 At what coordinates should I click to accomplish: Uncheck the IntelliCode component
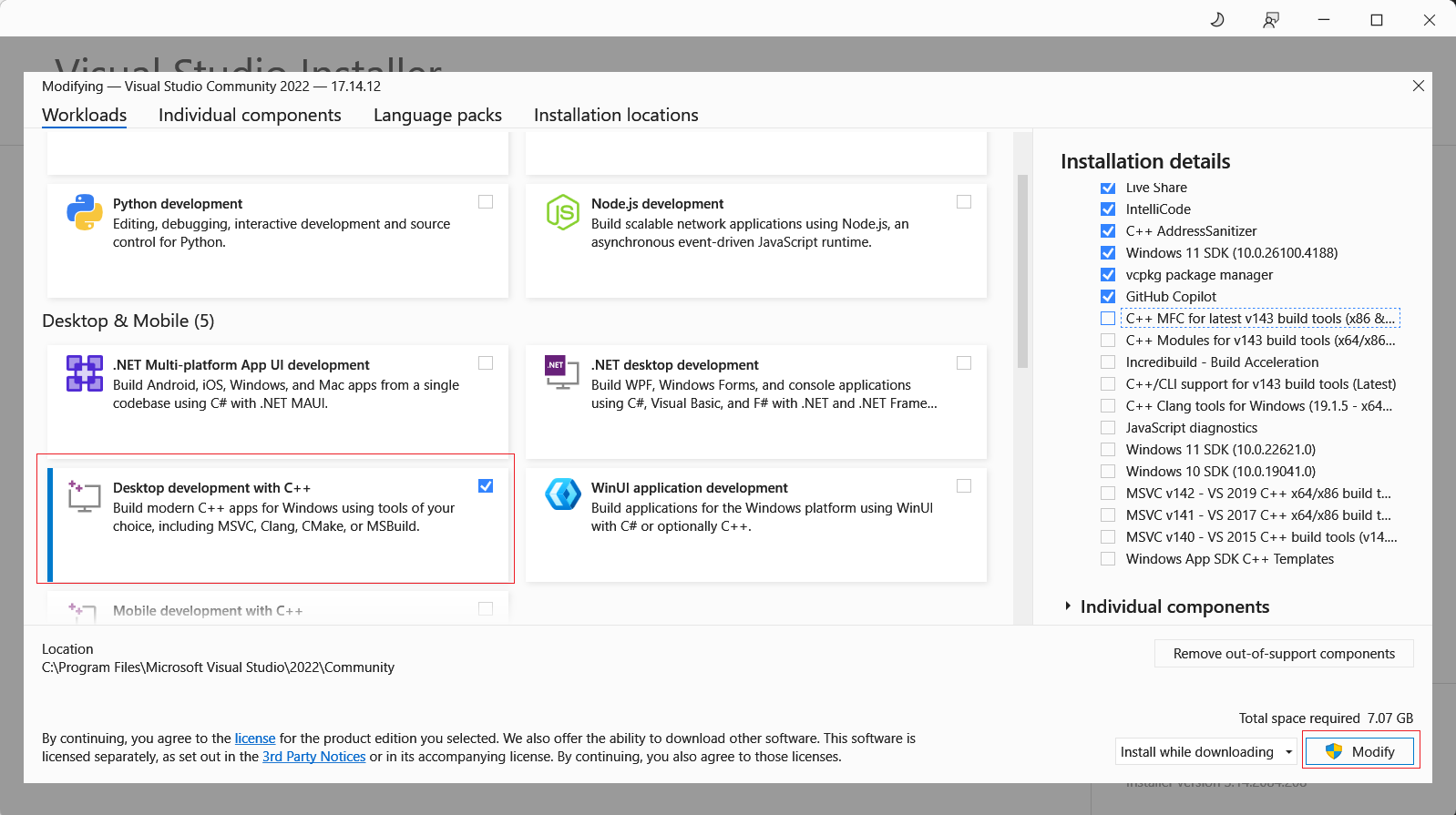pyautogui.click(x=1108, y=209)
